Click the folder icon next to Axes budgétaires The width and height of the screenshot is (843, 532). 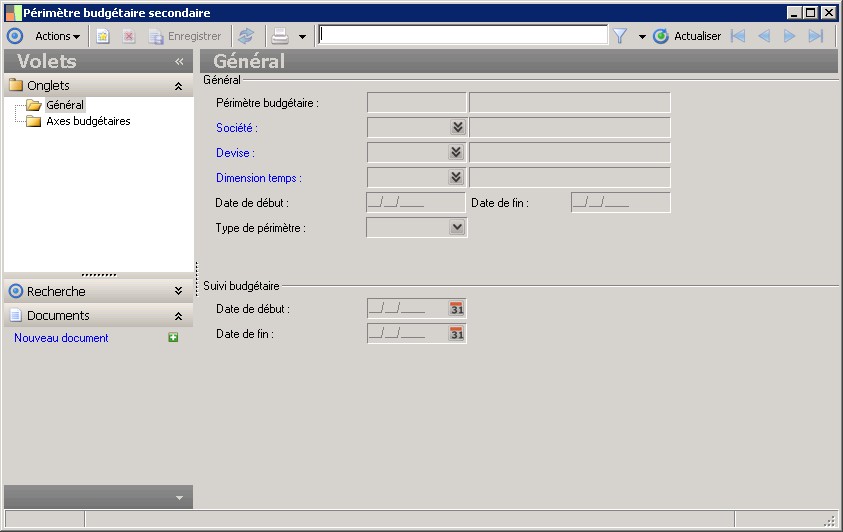pyautogui.click(x=34, y=121)
